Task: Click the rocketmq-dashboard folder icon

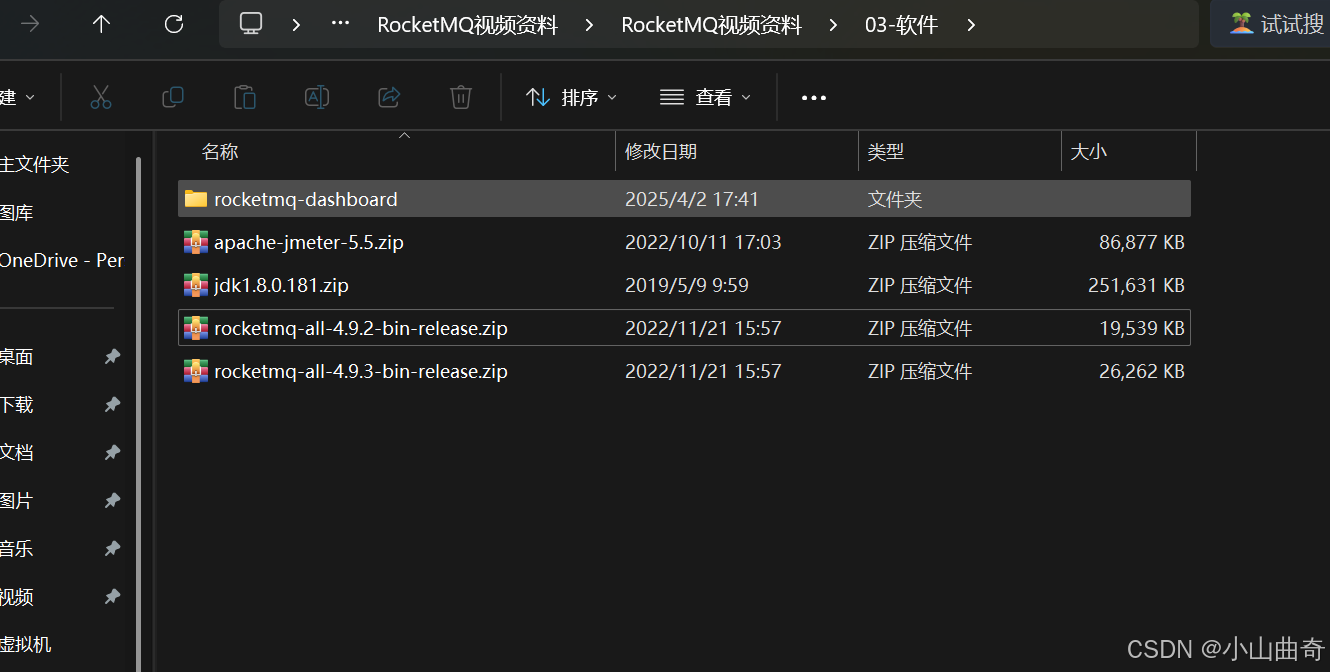Action: (x=196, y=199)
